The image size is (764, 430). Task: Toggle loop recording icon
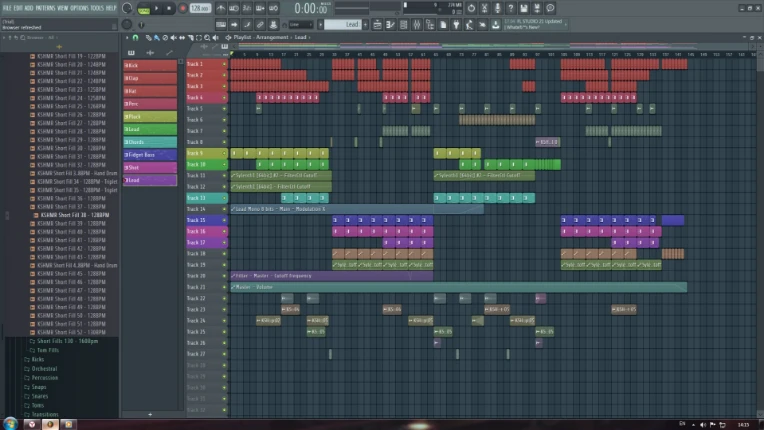[x=273, y=8]
